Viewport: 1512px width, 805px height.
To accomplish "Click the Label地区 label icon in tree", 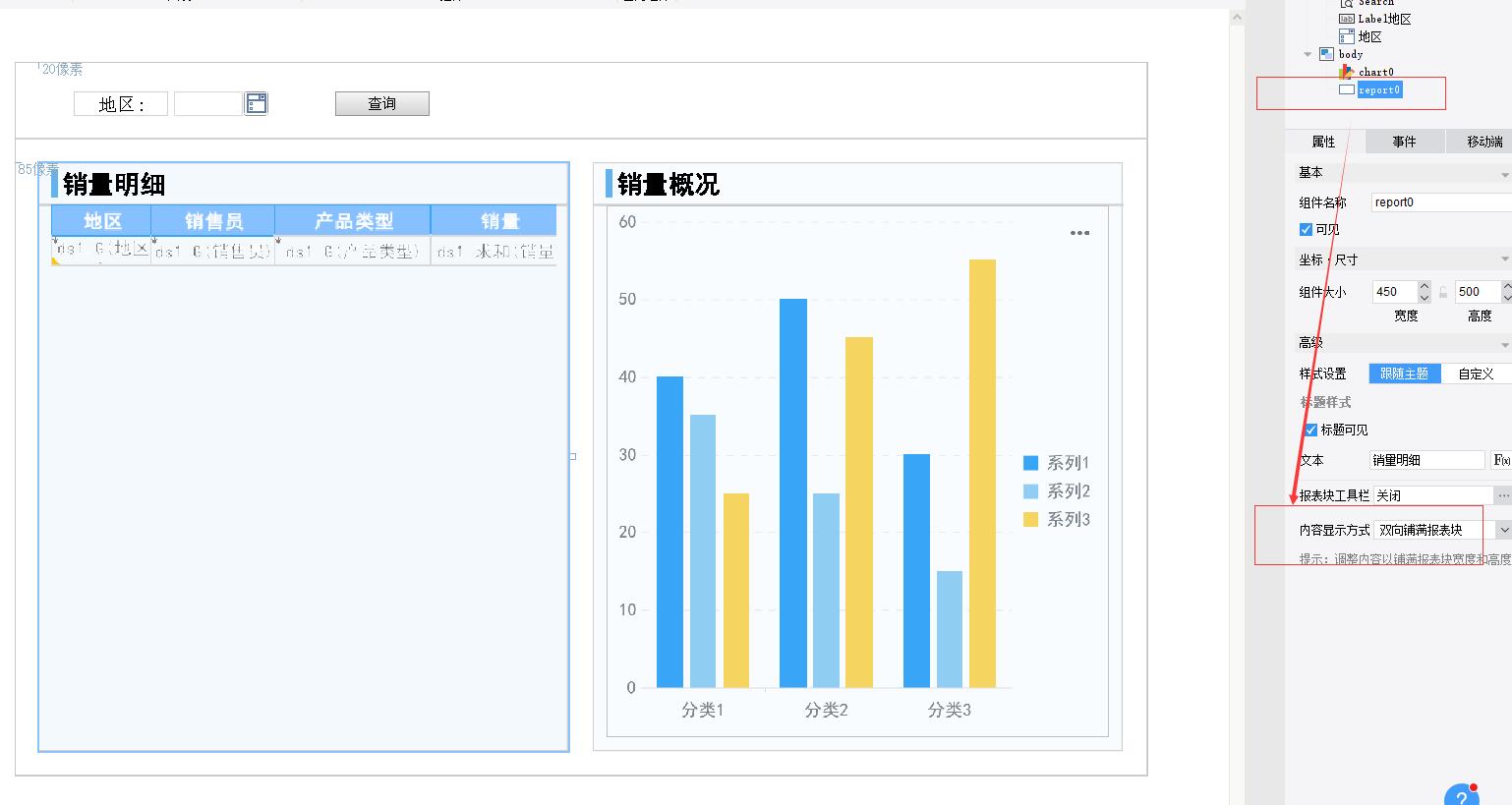I will point(1347,19).
